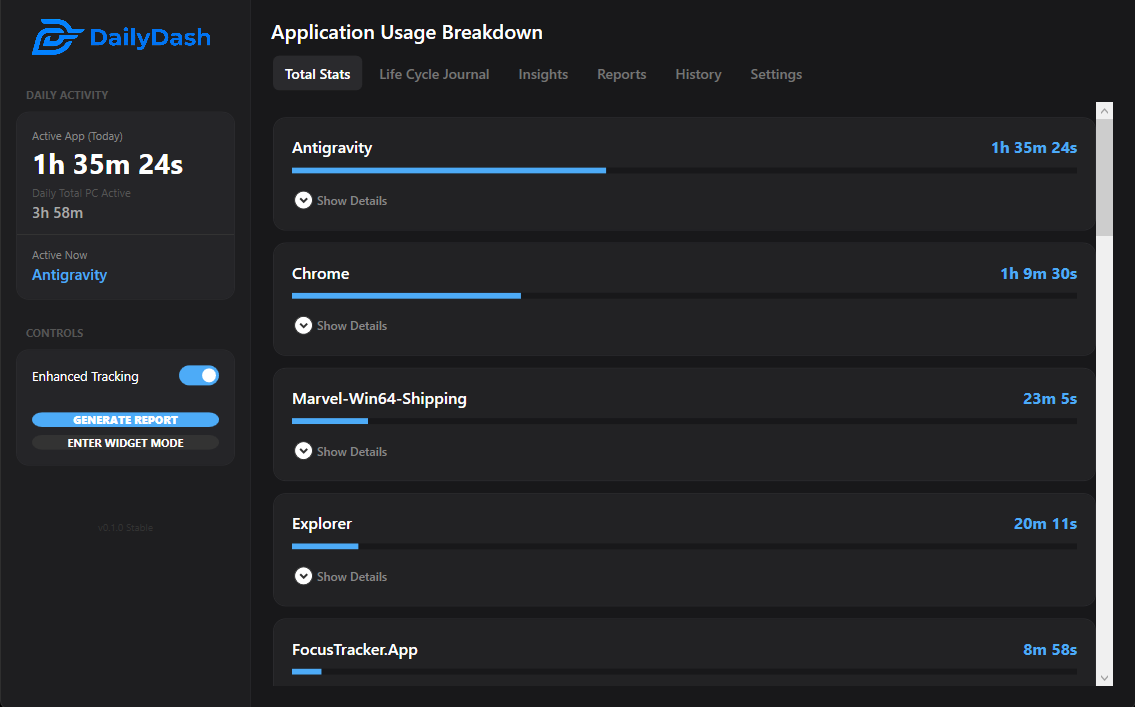
Task: Click the chevron icon under Marvel-Win64-Shipping
Action: (x=303, y=451)
